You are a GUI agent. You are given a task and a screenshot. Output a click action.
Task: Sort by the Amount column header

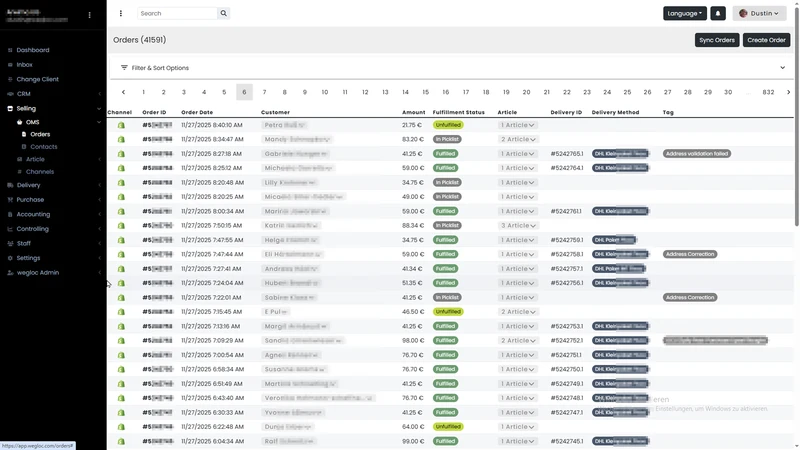click(413, 112)
